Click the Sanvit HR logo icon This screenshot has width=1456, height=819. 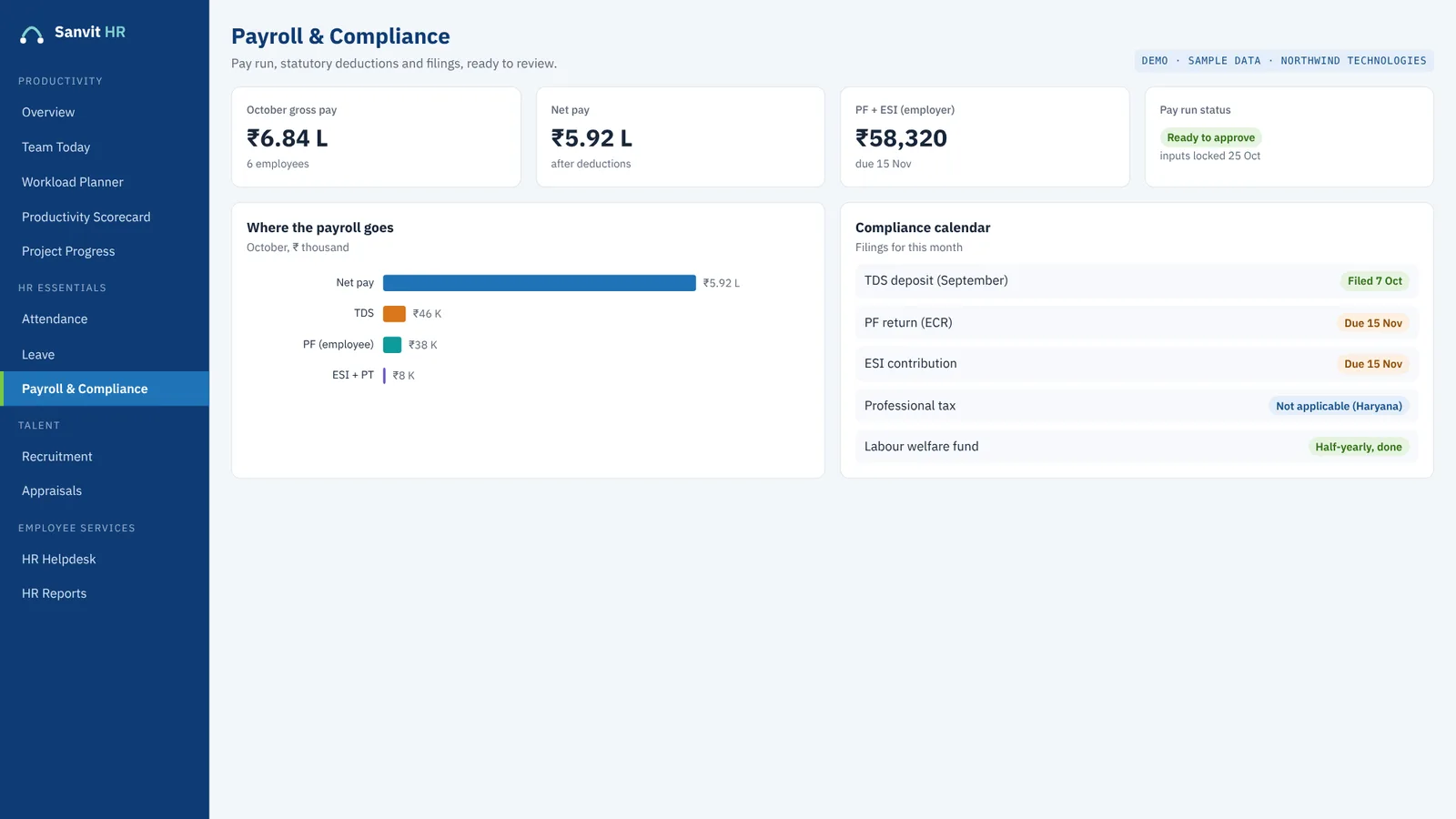(32, 35)
